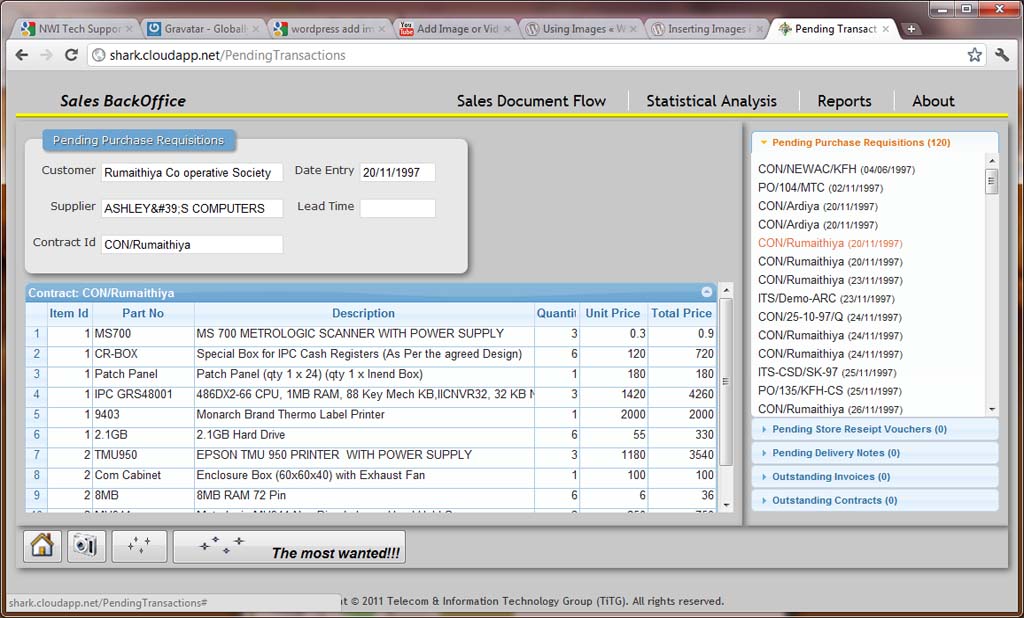1024x618 pixels.
Task: Open a new browser tab
Action: 911,29
